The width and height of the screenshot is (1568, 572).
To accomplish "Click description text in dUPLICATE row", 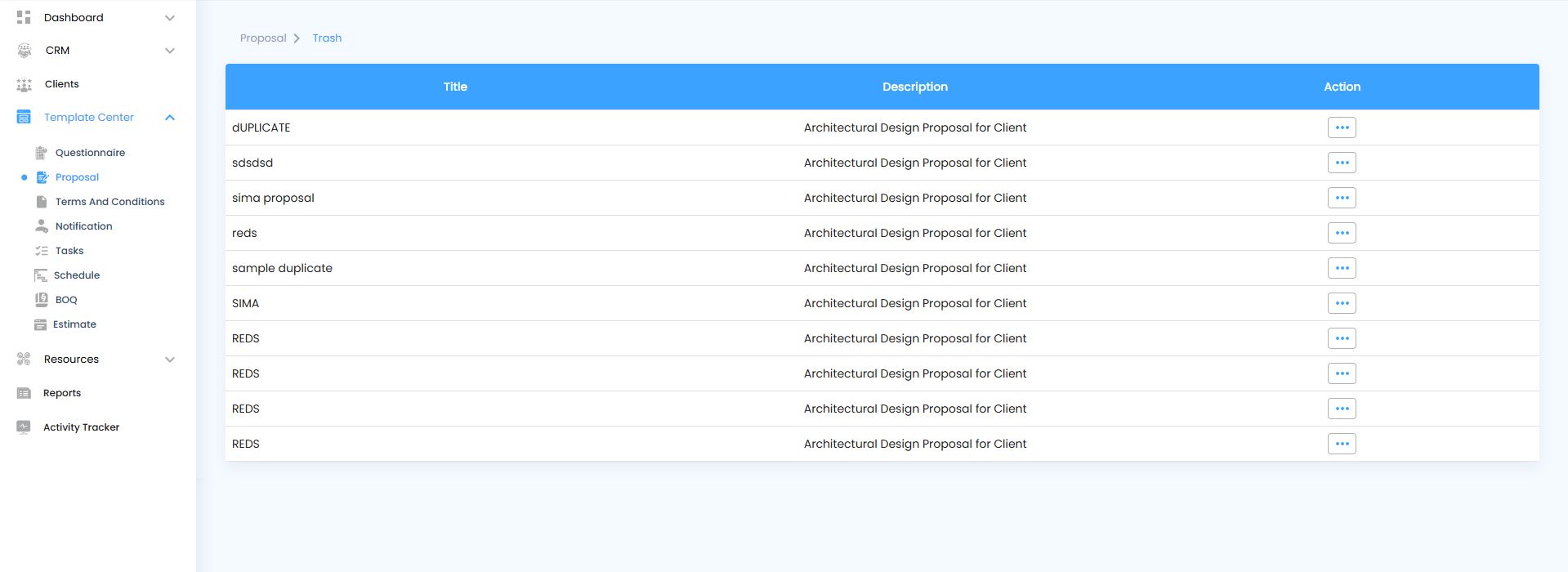I will coord(915,127).
